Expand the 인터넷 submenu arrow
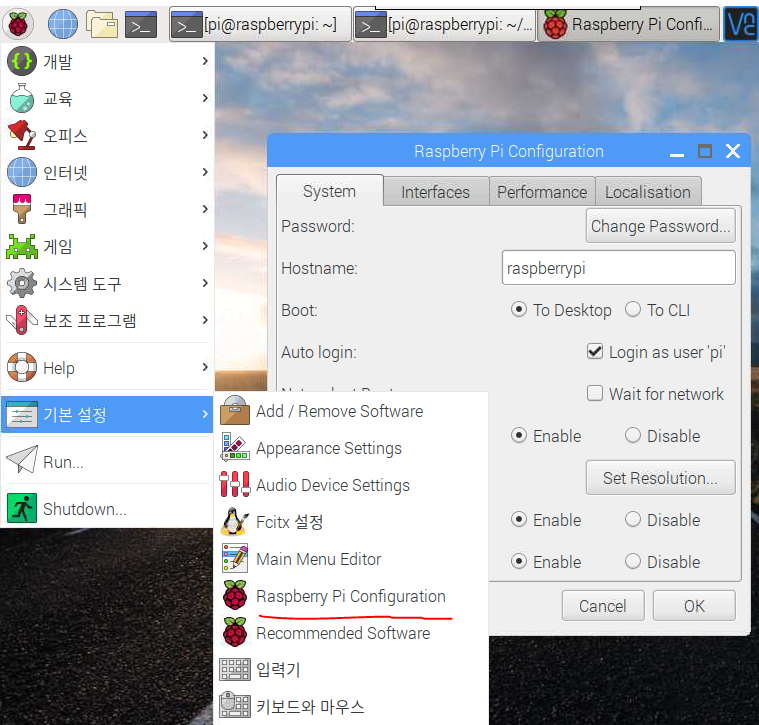This screenshot has height=725, width=759. coord(205,172)
